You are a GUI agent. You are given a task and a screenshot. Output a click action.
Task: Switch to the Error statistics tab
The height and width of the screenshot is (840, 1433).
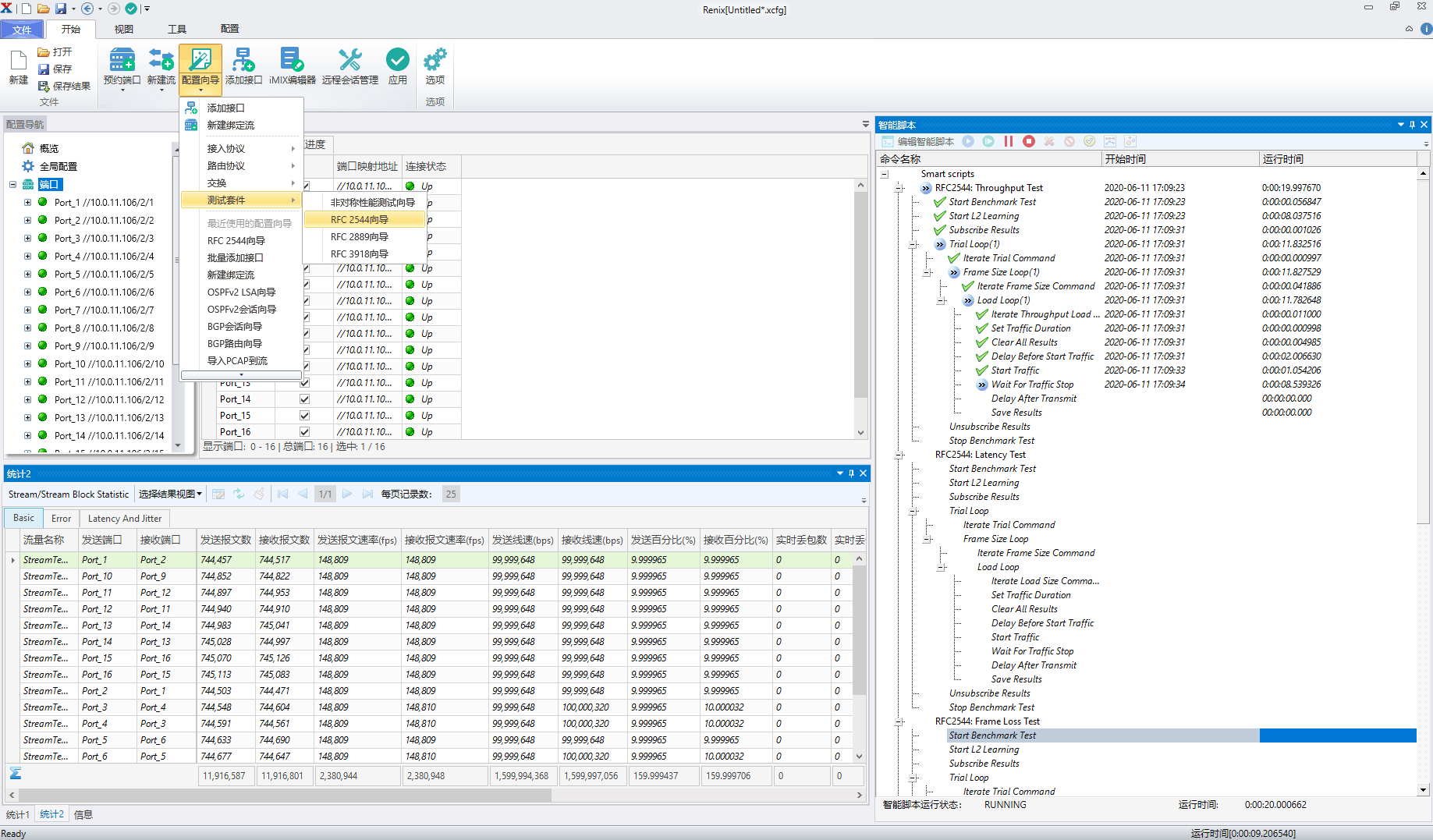pos(61,518)
